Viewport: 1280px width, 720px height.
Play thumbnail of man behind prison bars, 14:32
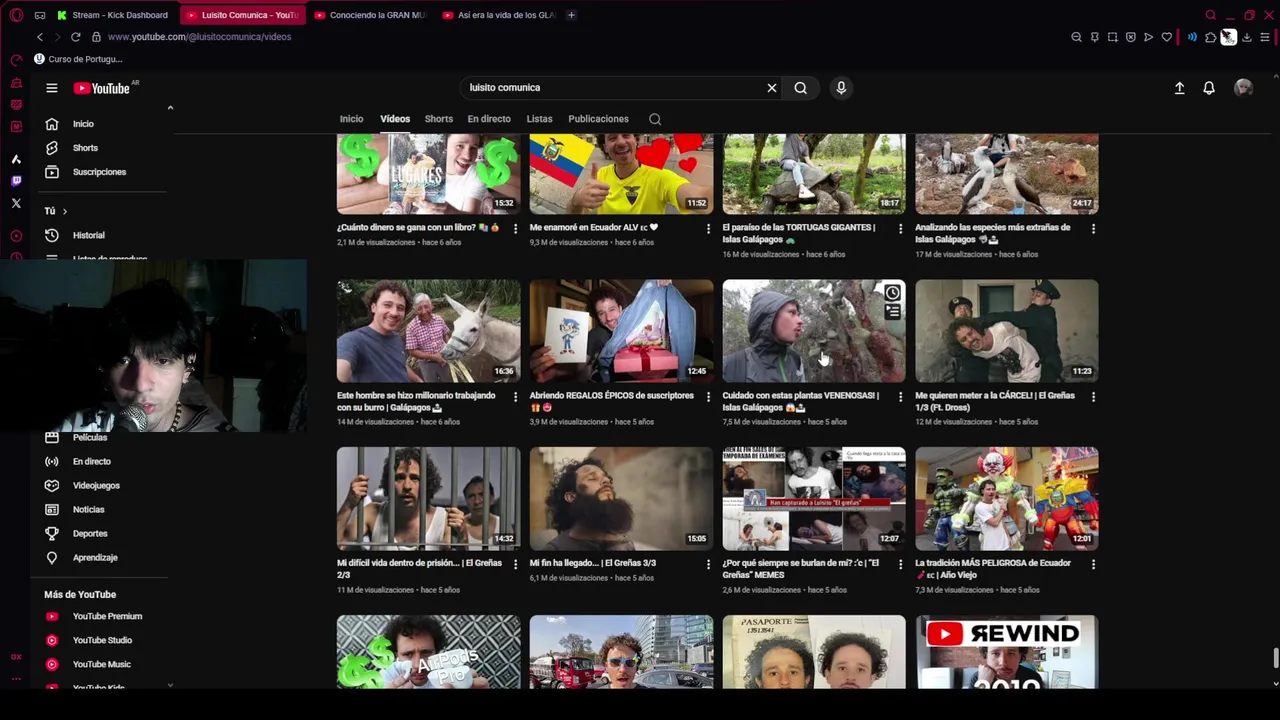click(428, 499)
